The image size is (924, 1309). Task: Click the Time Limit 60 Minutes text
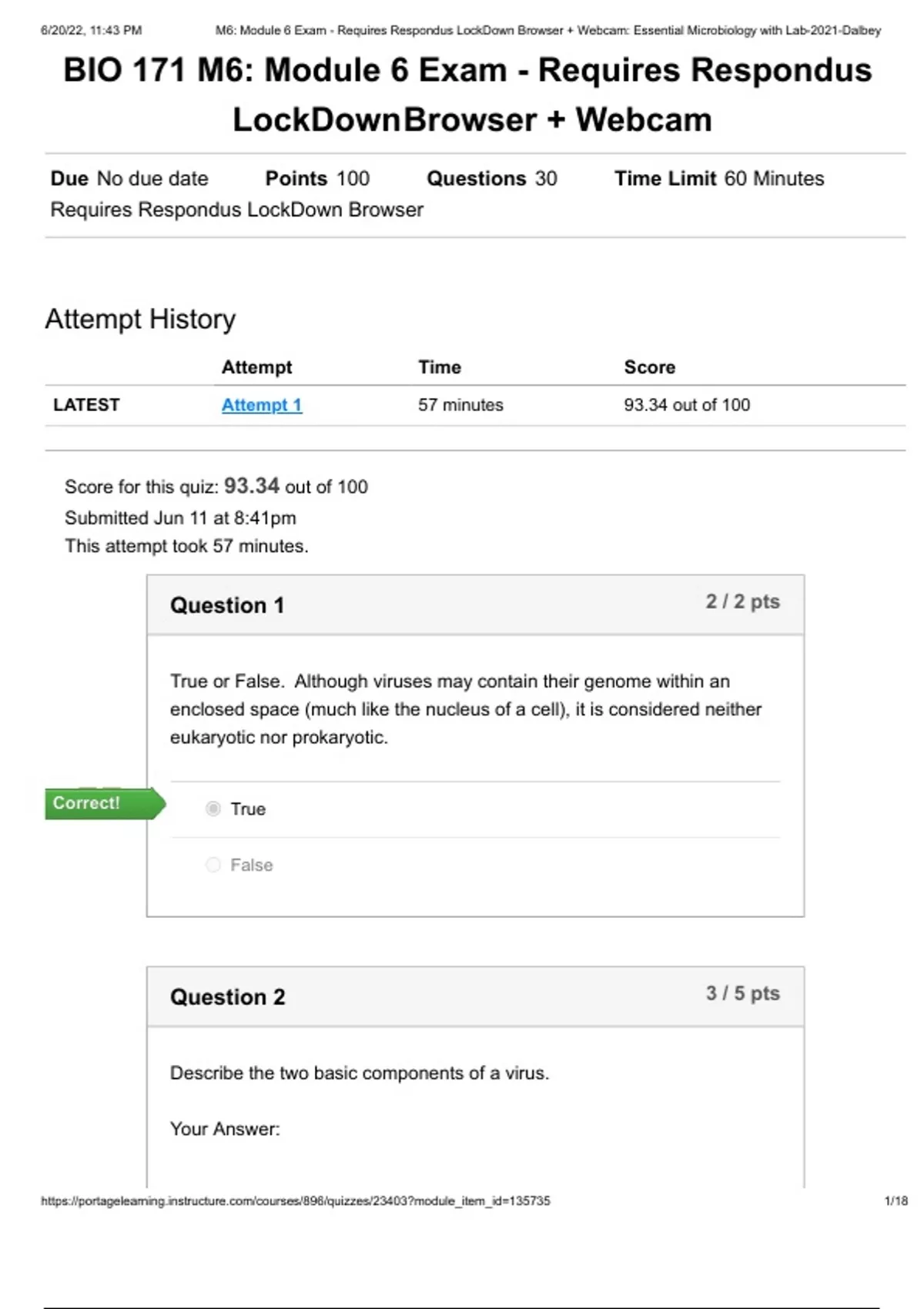click(x=718, y=179)
